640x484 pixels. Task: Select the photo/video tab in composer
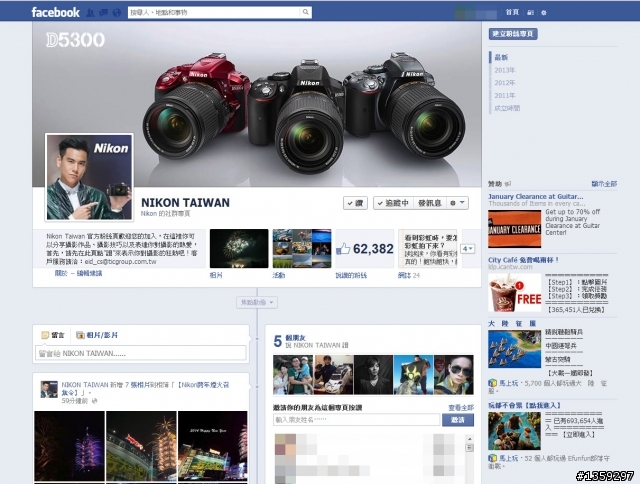pyautogui.click(x=97, y=335)
